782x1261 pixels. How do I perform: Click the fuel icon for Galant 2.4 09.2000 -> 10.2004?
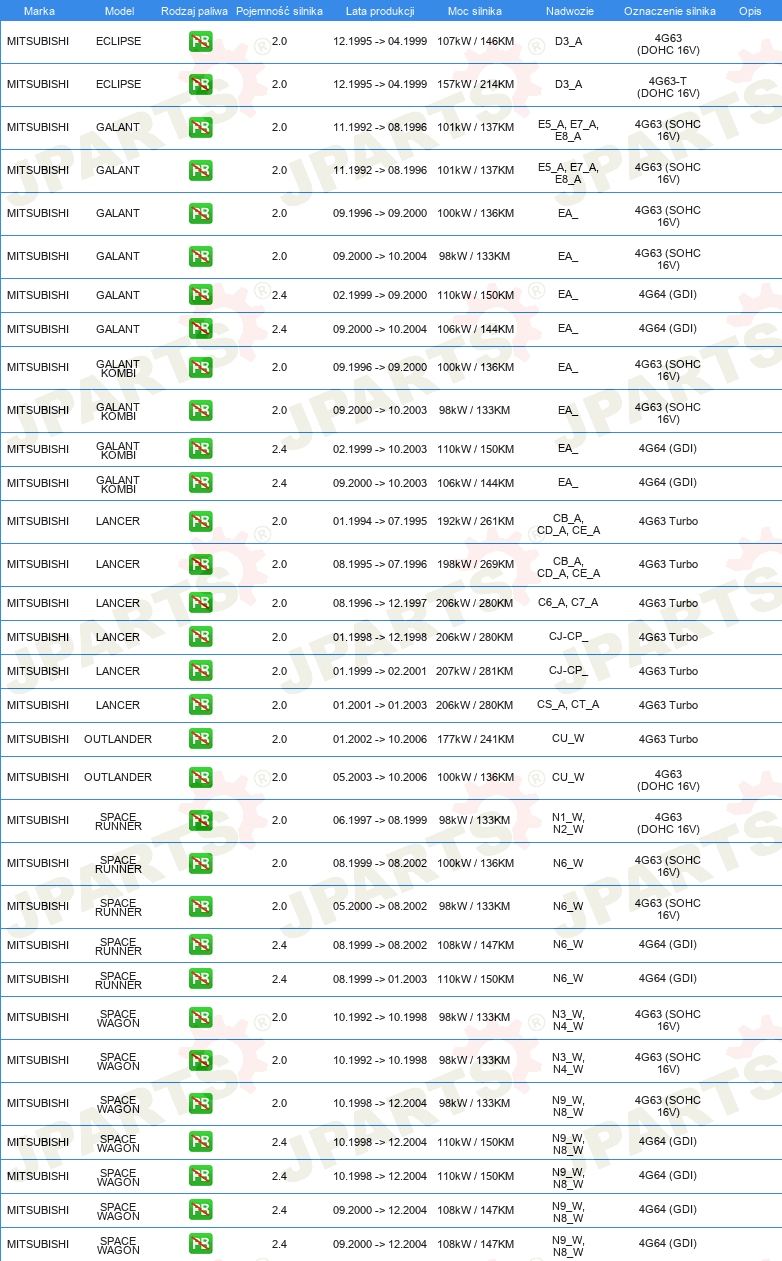[x=200, y=329]
